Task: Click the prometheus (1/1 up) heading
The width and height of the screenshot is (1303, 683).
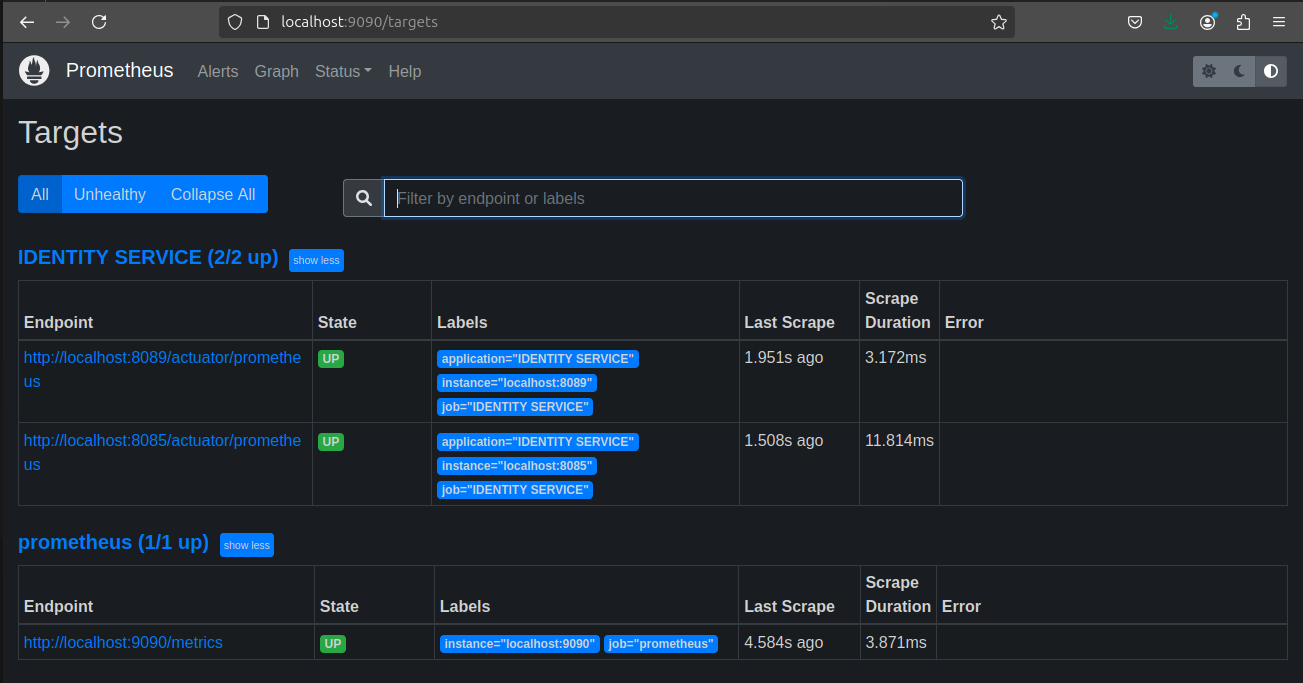Action: click(113, 542)
